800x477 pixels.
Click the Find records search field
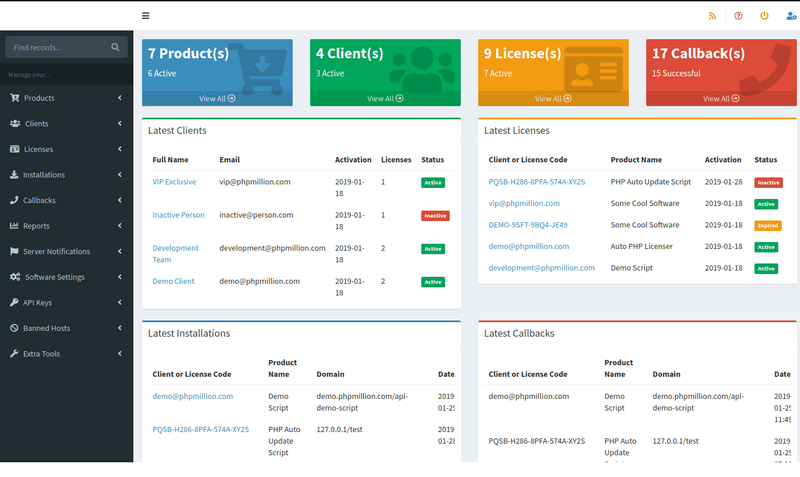click(59, 47)
